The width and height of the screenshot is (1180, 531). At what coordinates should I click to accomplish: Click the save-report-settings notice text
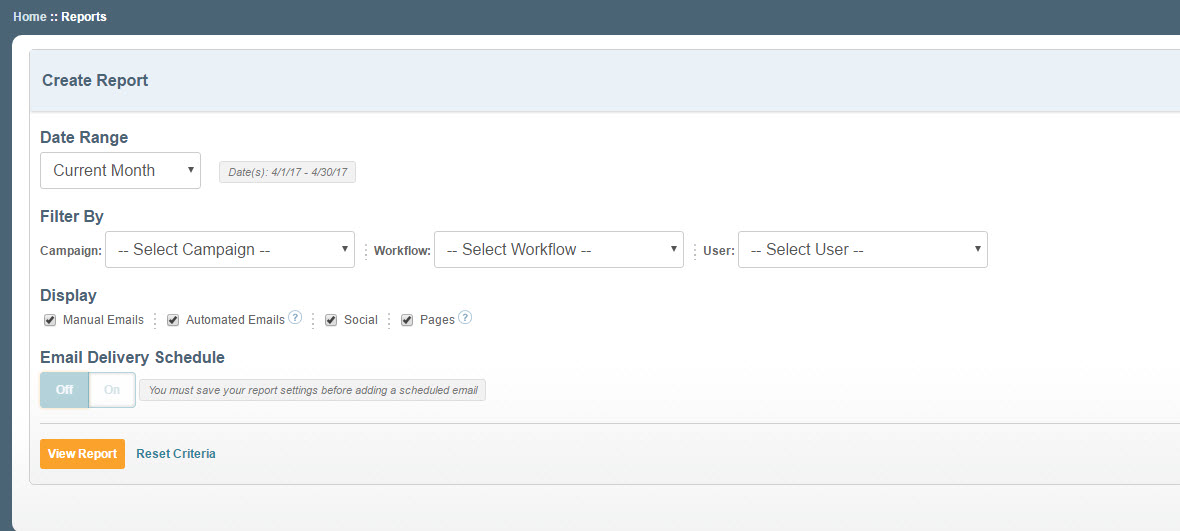(x=312, y=390)
